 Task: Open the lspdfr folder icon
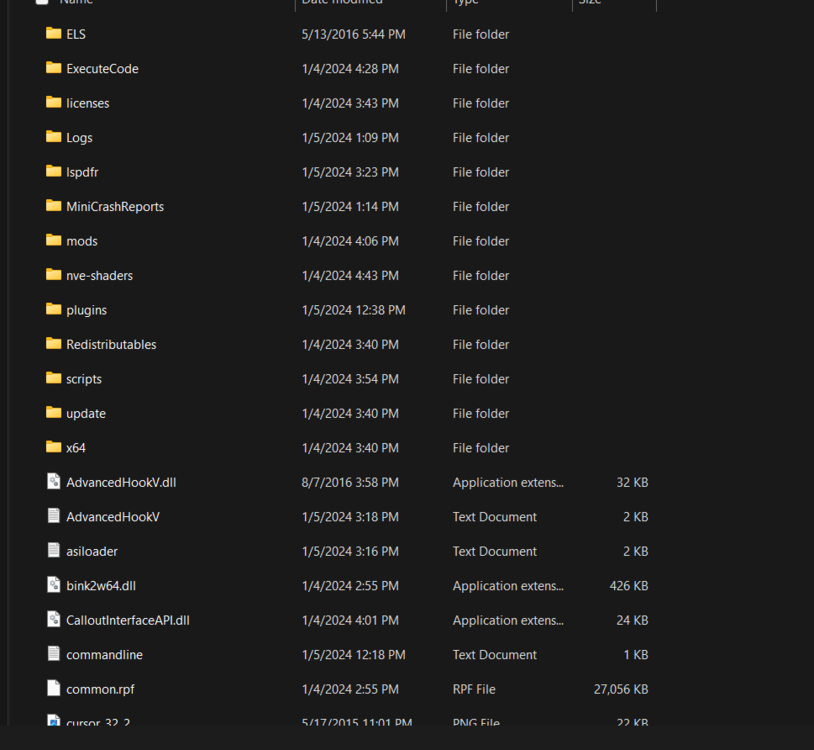coord(53,172)
